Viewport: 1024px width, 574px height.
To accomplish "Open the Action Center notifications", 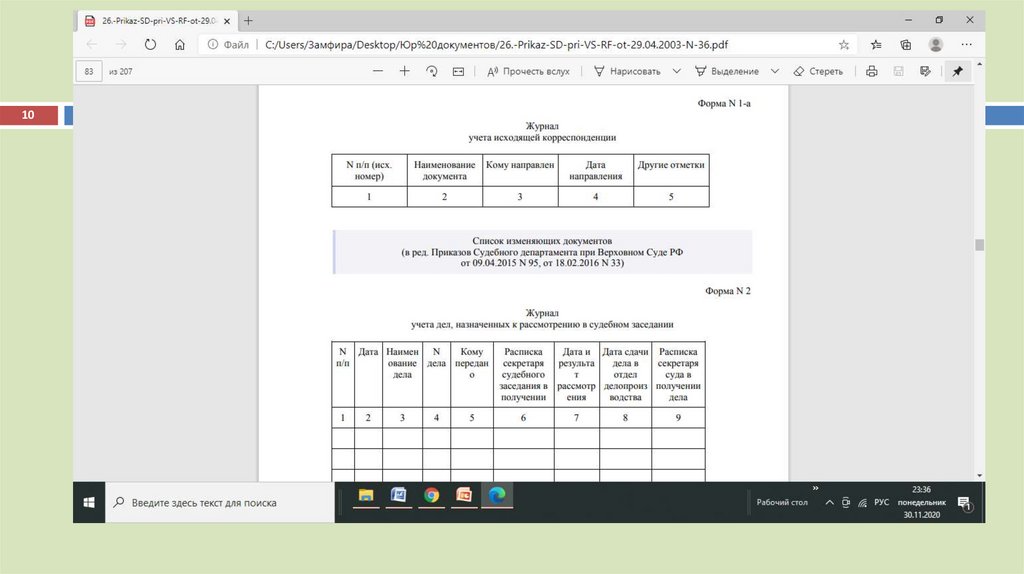I will pyautogui.click(x=964, y=503).
